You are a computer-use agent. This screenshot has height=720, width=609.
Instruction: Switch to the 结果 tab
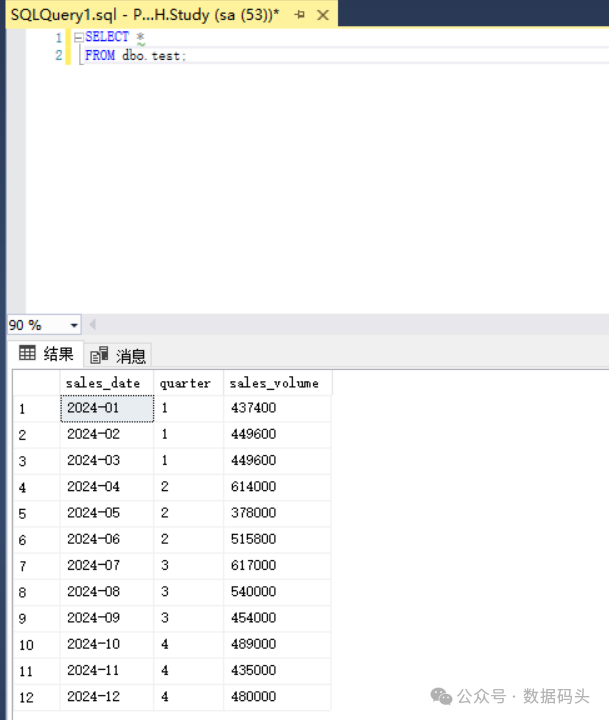[x=46, y=354]
